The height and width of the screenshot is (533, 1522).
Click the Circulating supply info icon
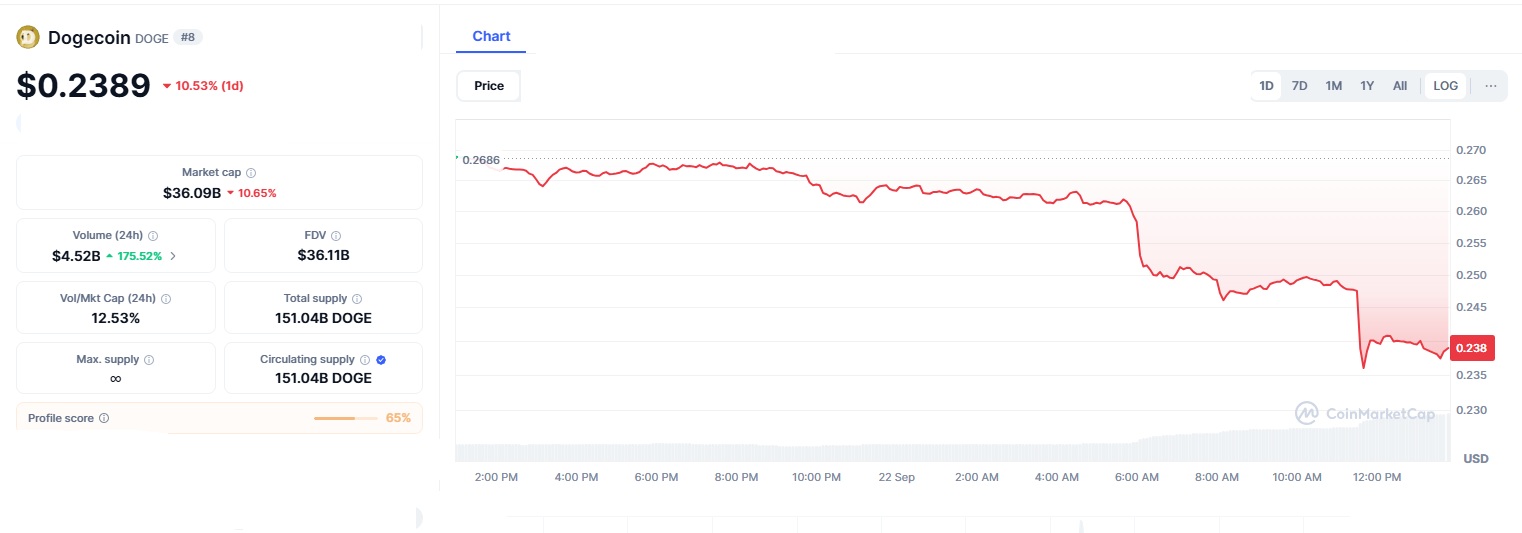coord(365,360)
